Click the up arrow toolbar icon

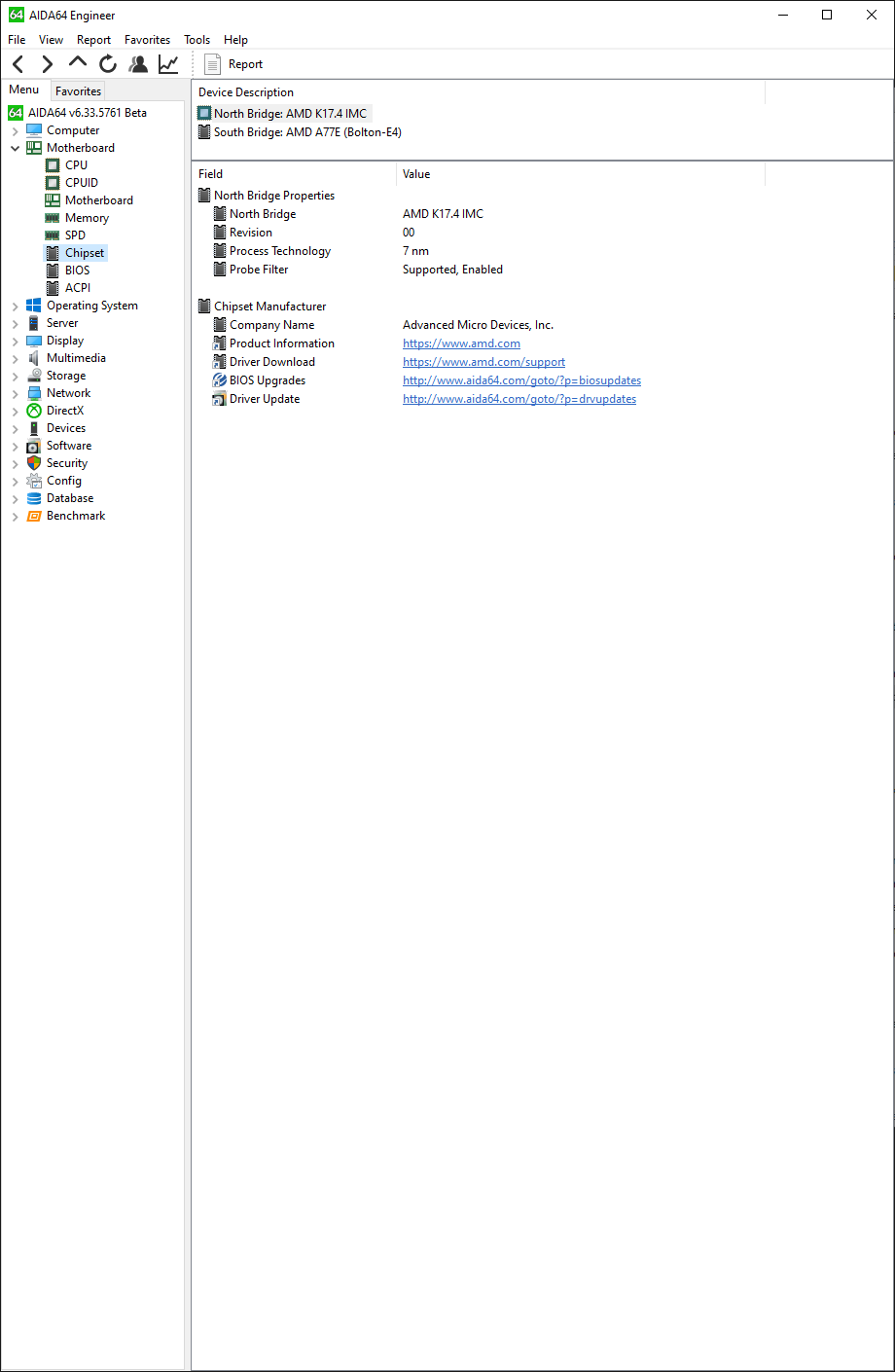coord(78,63)
